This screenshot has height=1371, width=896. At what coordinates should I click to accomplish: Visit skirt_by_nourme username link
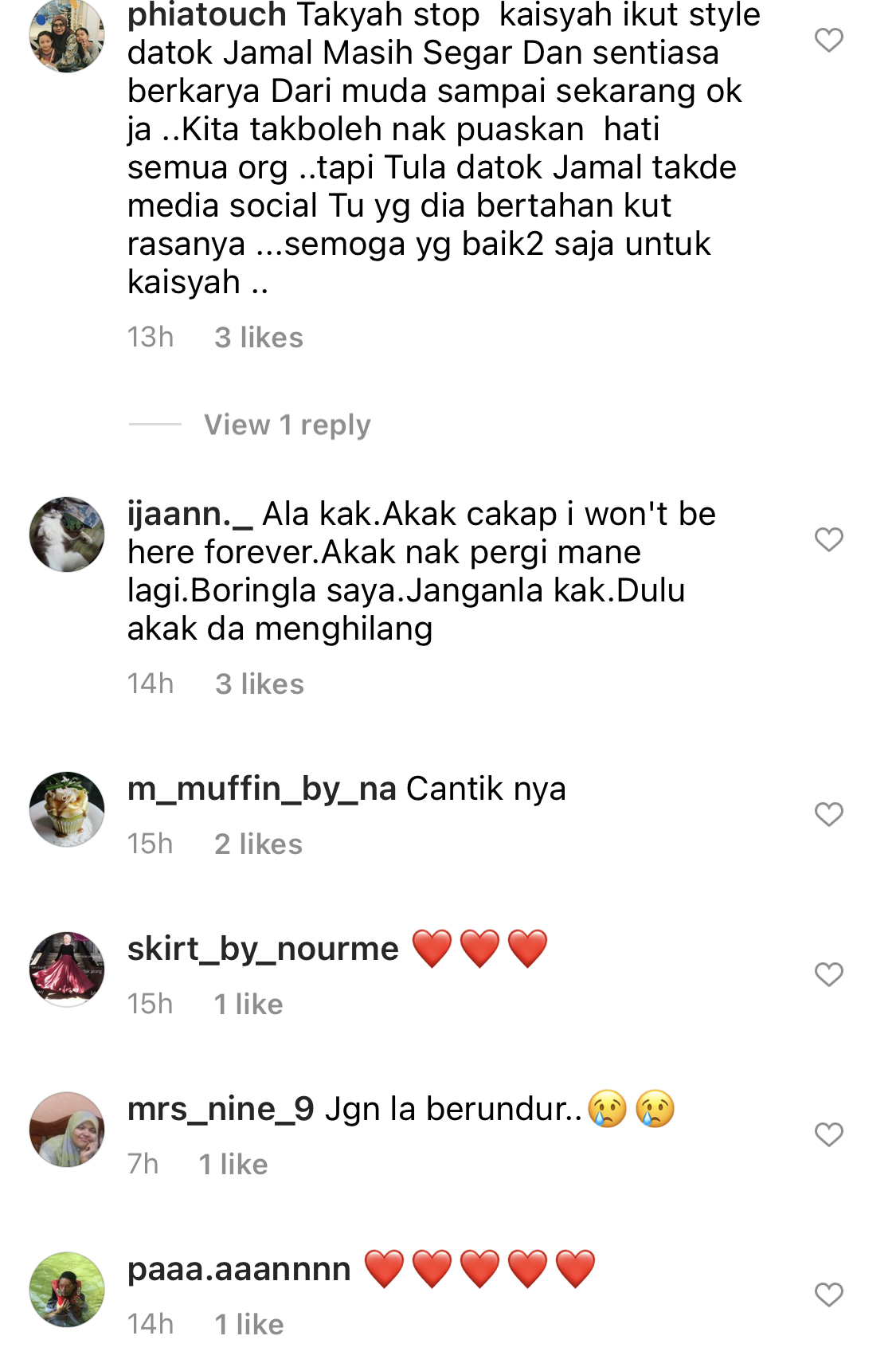(x=263, y=949)
